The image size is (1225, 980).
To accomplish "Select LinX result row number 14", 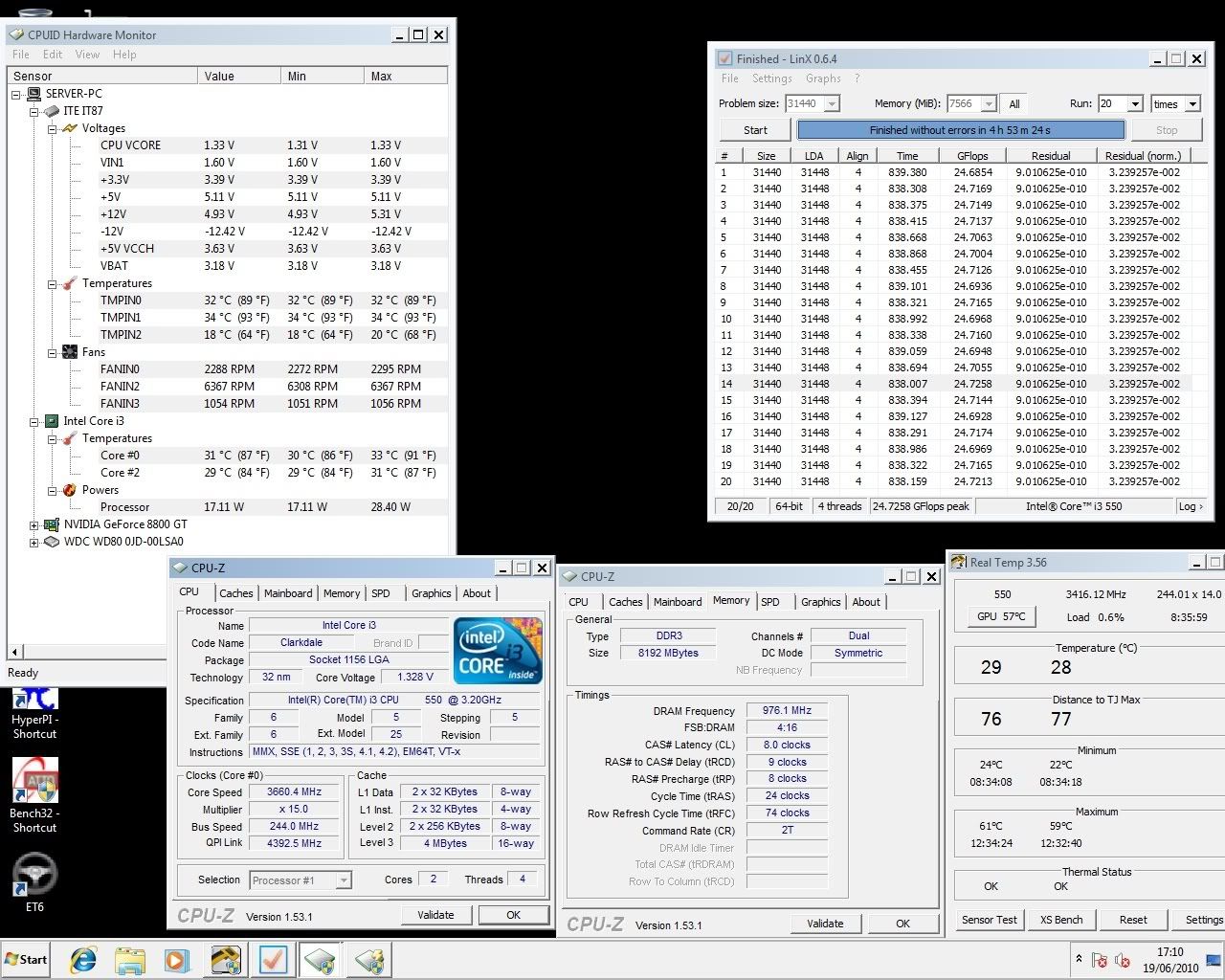I will coord(957,384).
